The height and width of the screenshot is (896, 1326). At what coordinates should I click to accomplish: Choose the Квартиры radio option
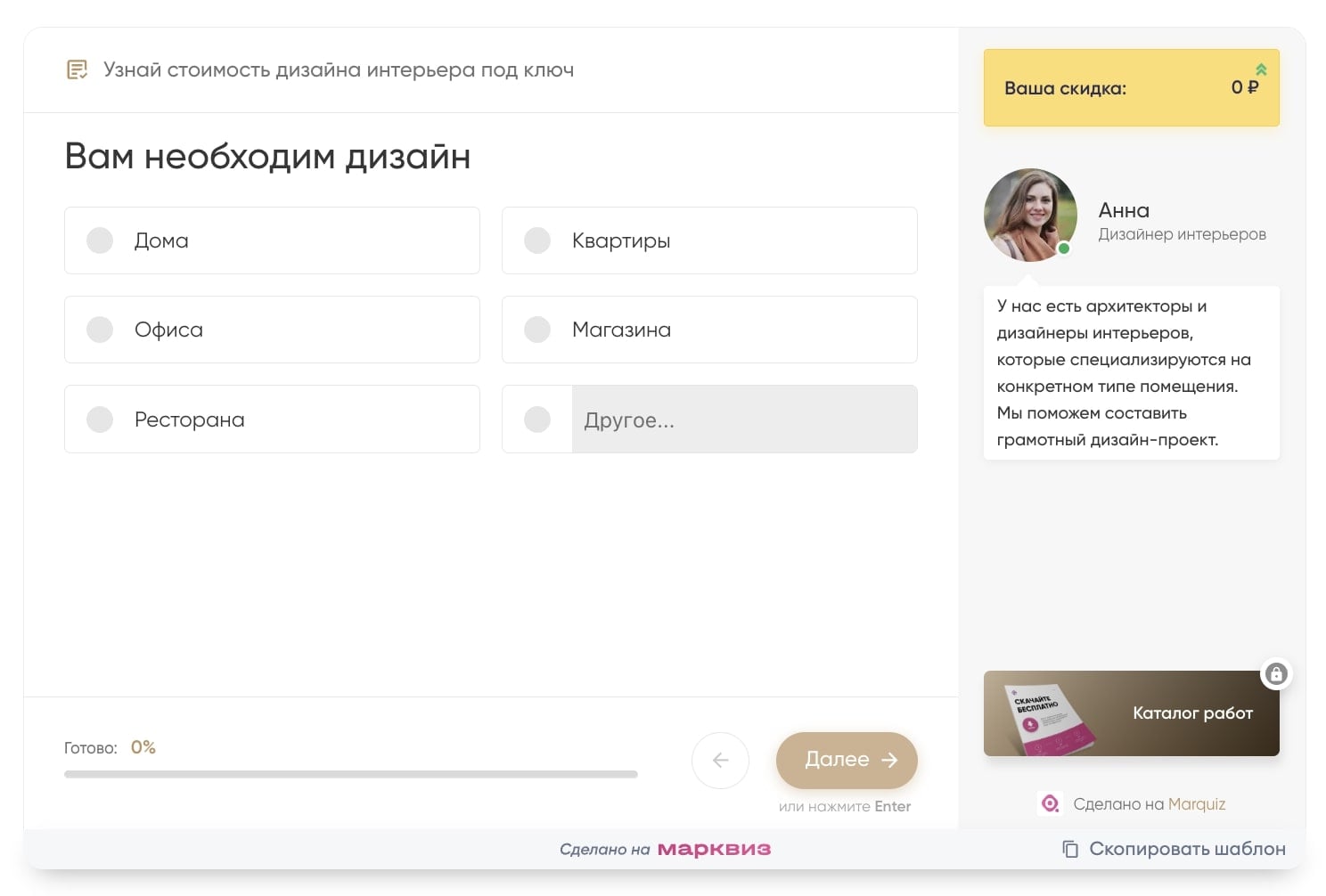pos(537,240)
